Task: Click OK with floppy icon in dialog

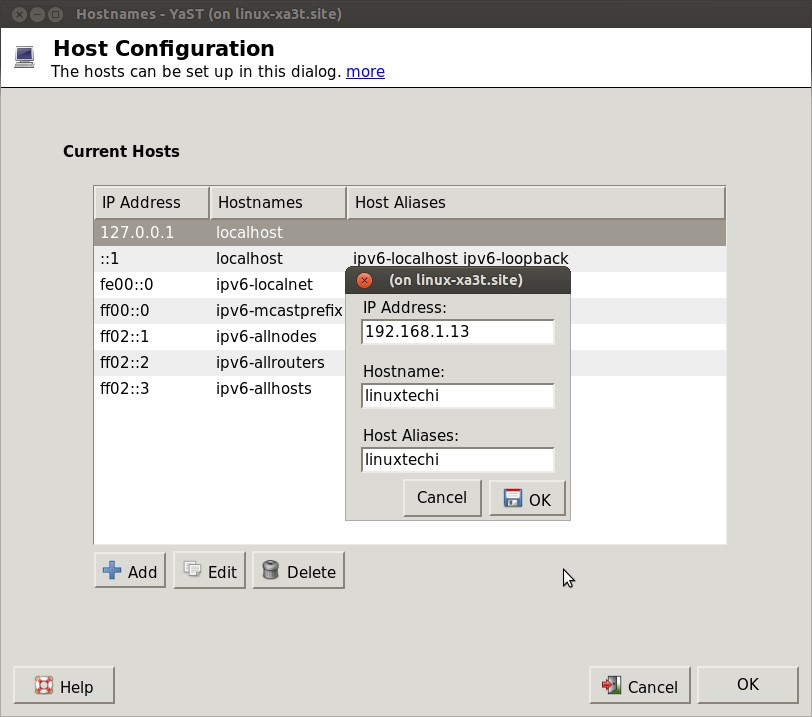Action: [527, 498]
